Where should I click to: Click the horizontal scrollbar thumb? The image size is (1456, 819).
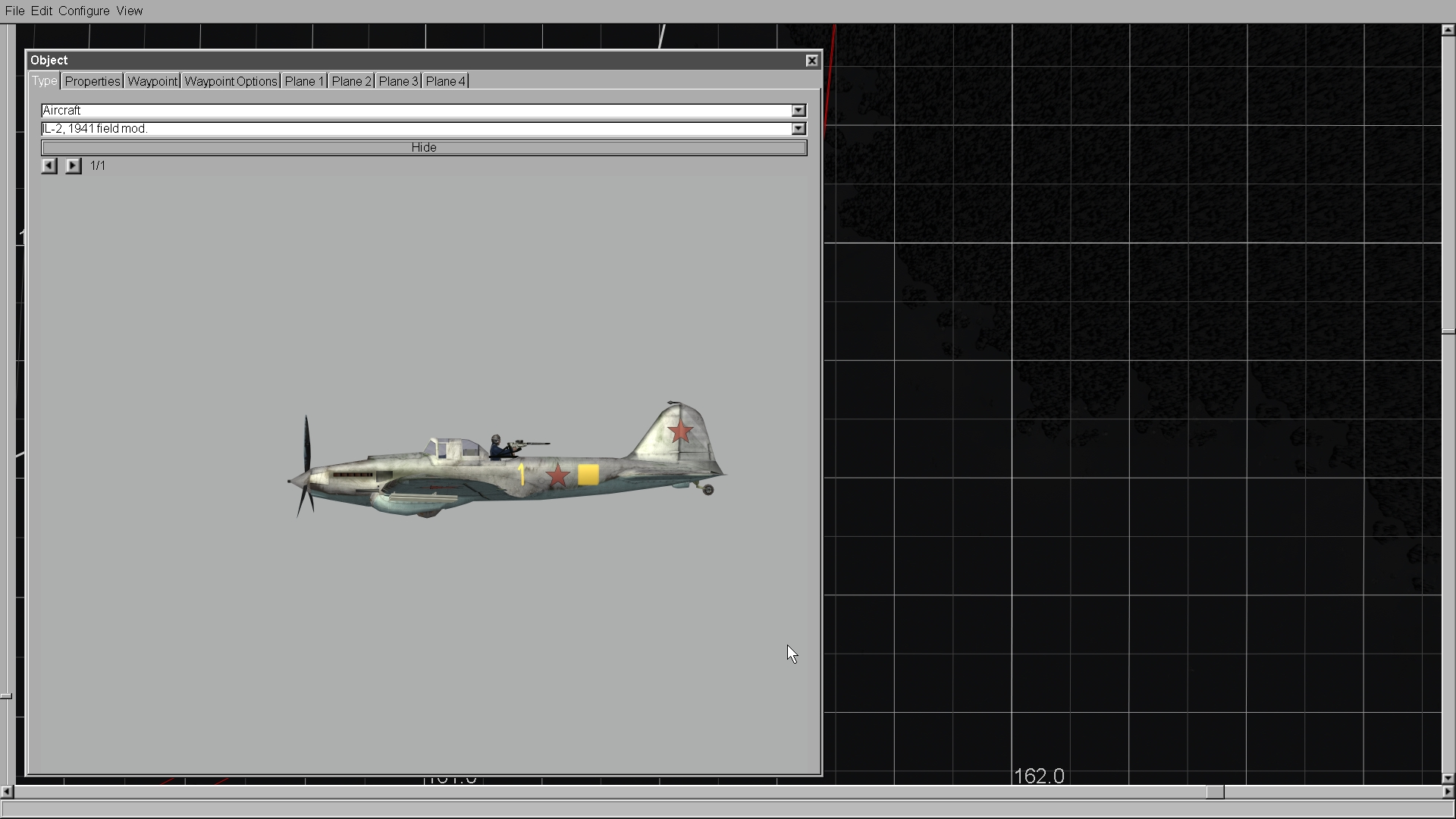pos(1214,792)
